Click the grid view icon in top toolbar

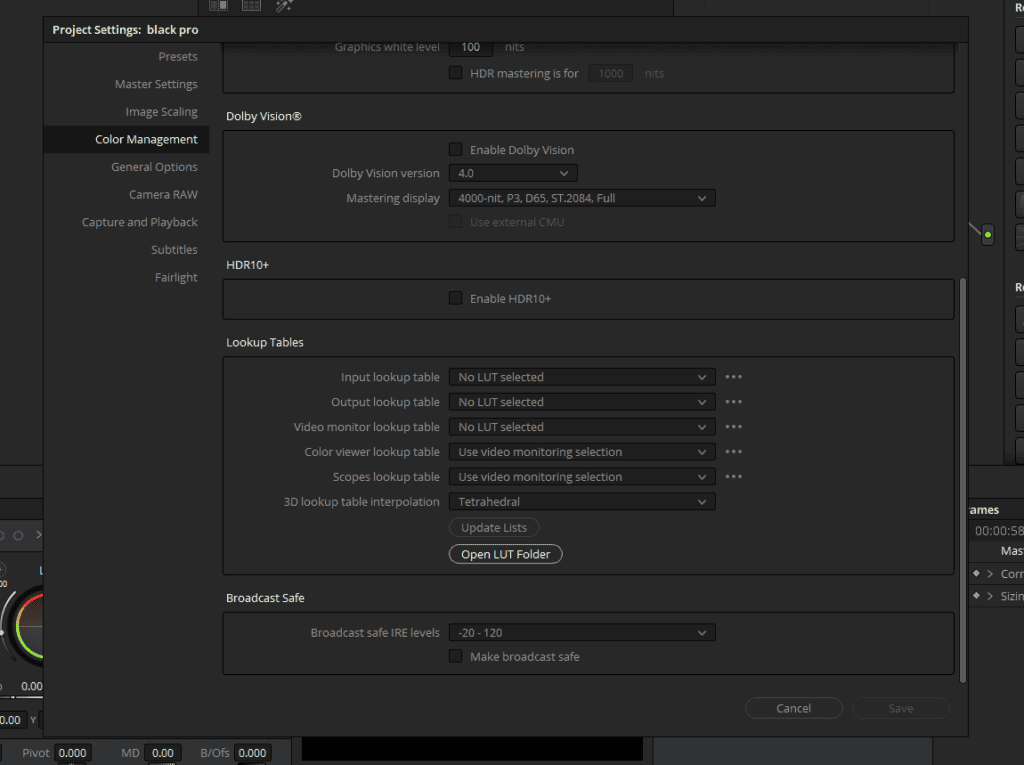point(251,6)
